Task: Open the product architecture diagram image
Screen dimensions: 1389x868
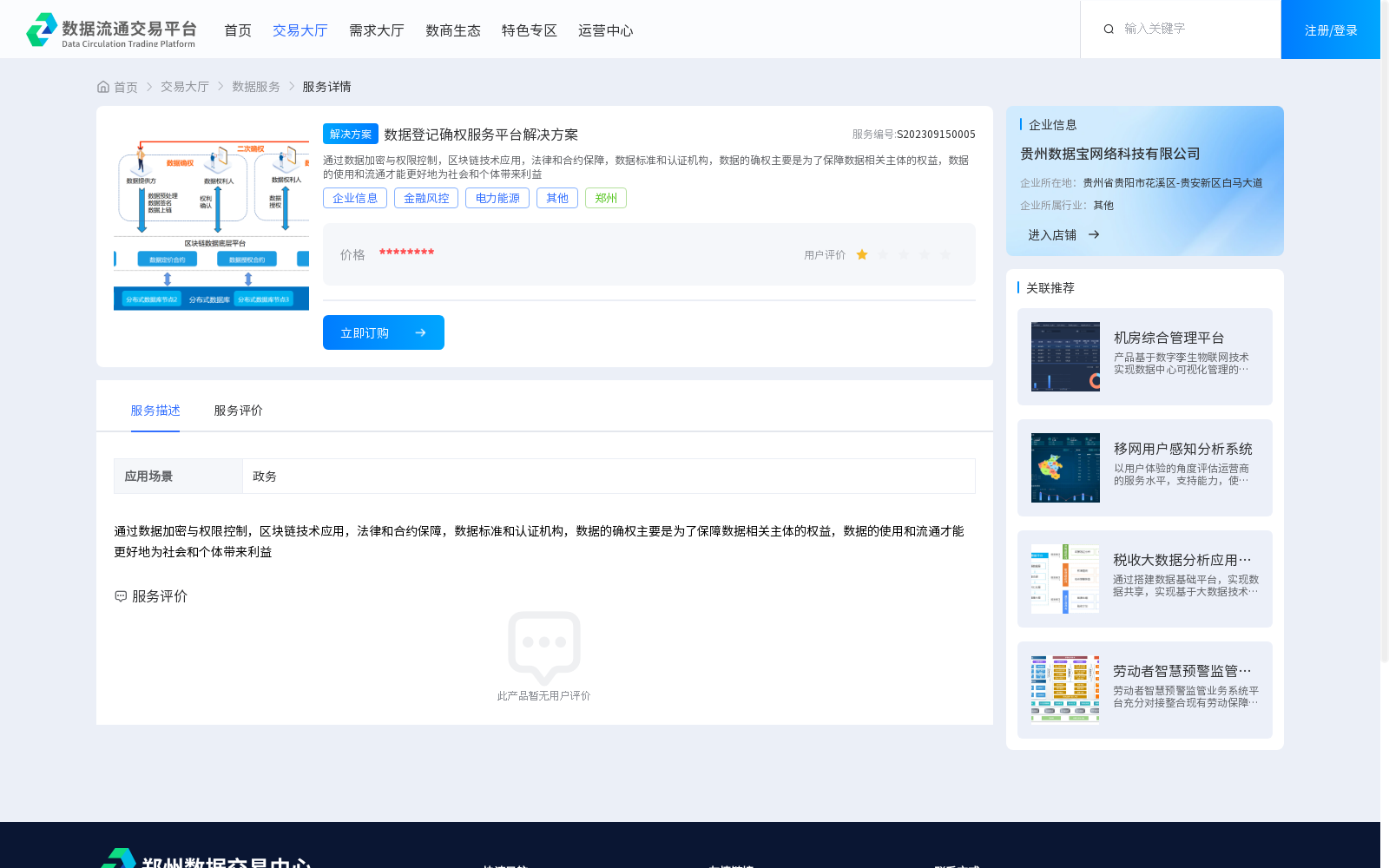Action: (211, 225)
